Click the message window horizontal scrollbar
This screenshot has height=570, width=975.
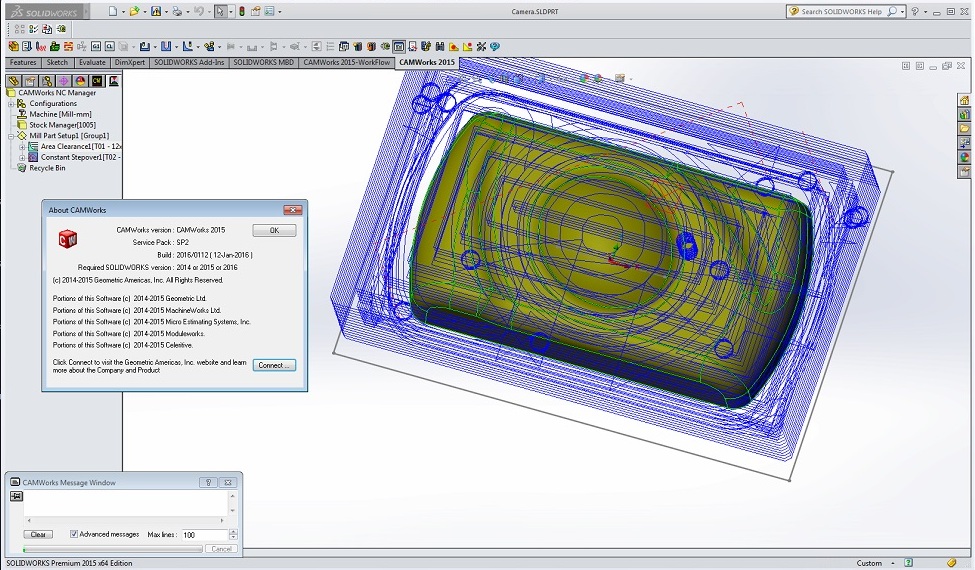[x=126, y=520]
